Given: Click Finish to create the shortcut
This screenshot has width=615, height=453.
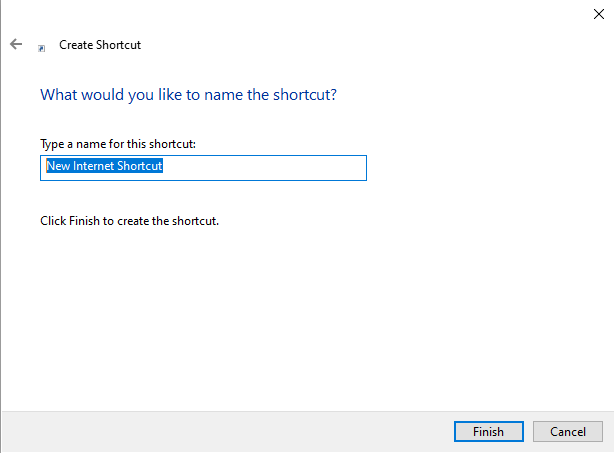Looking at the screenshot, I should 488,432.
